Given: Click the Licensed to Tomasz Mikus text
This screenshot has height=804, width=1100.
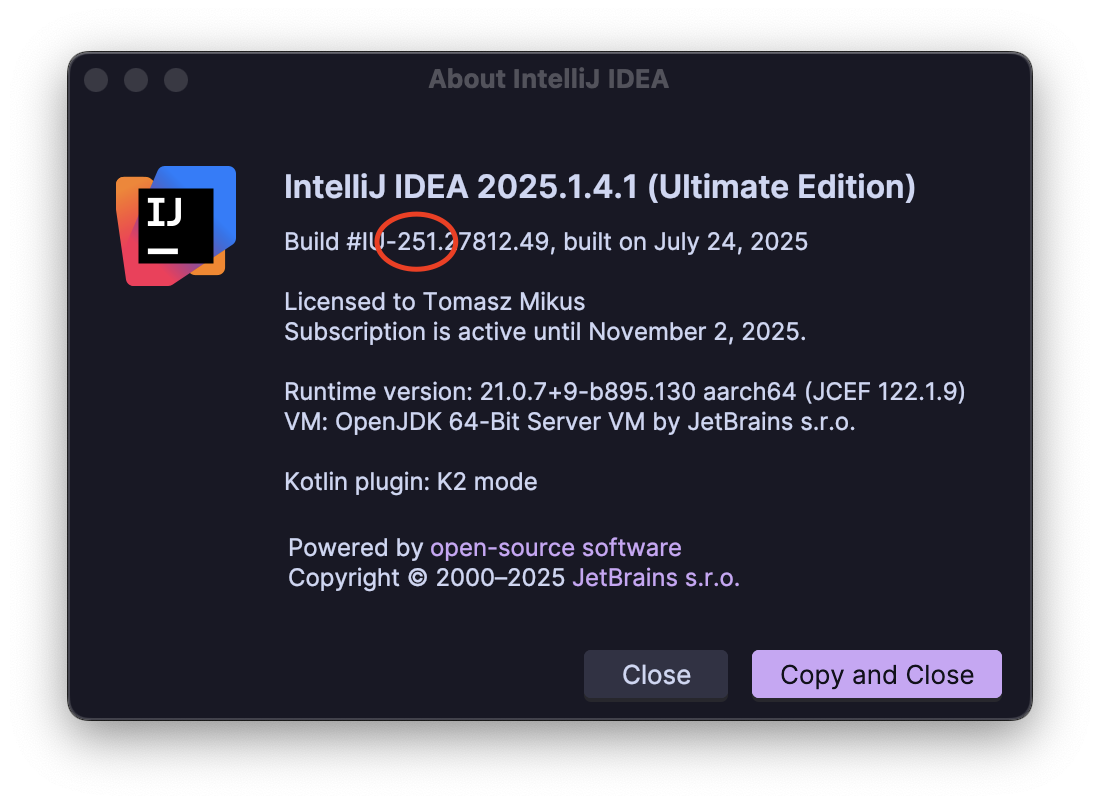Looking at the screenshot, I should [x=435, y=301].
